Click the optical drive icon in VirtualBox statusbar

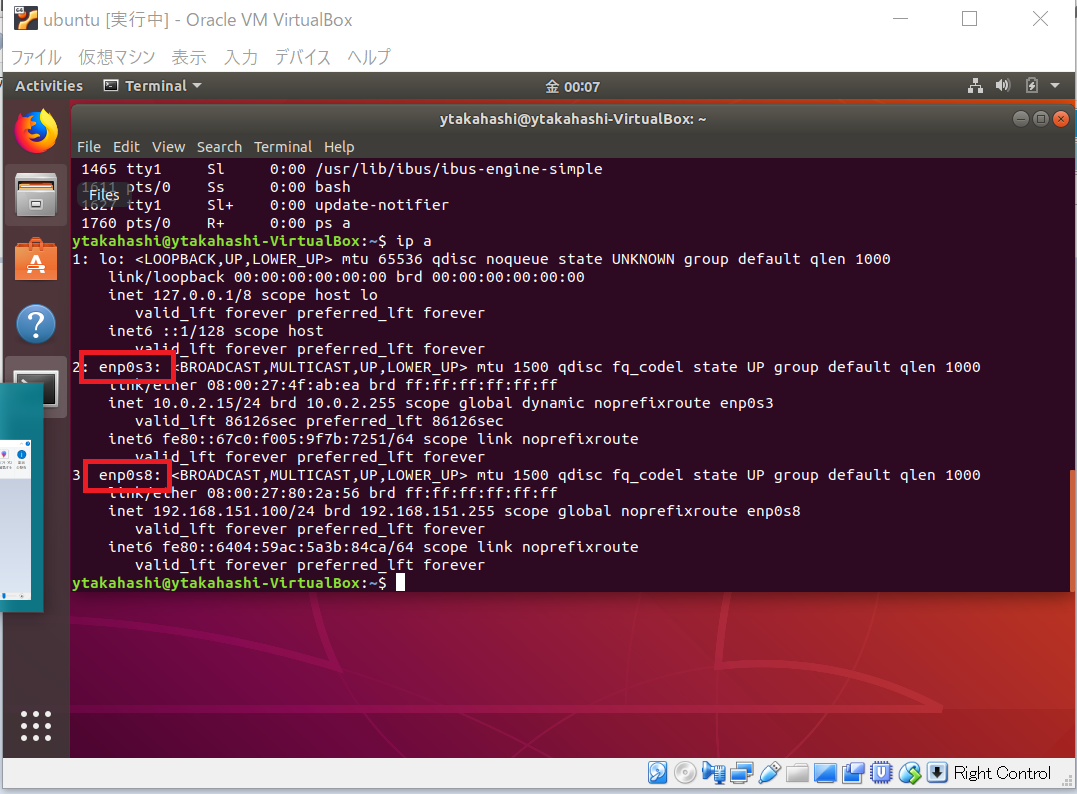click(685, 772)
